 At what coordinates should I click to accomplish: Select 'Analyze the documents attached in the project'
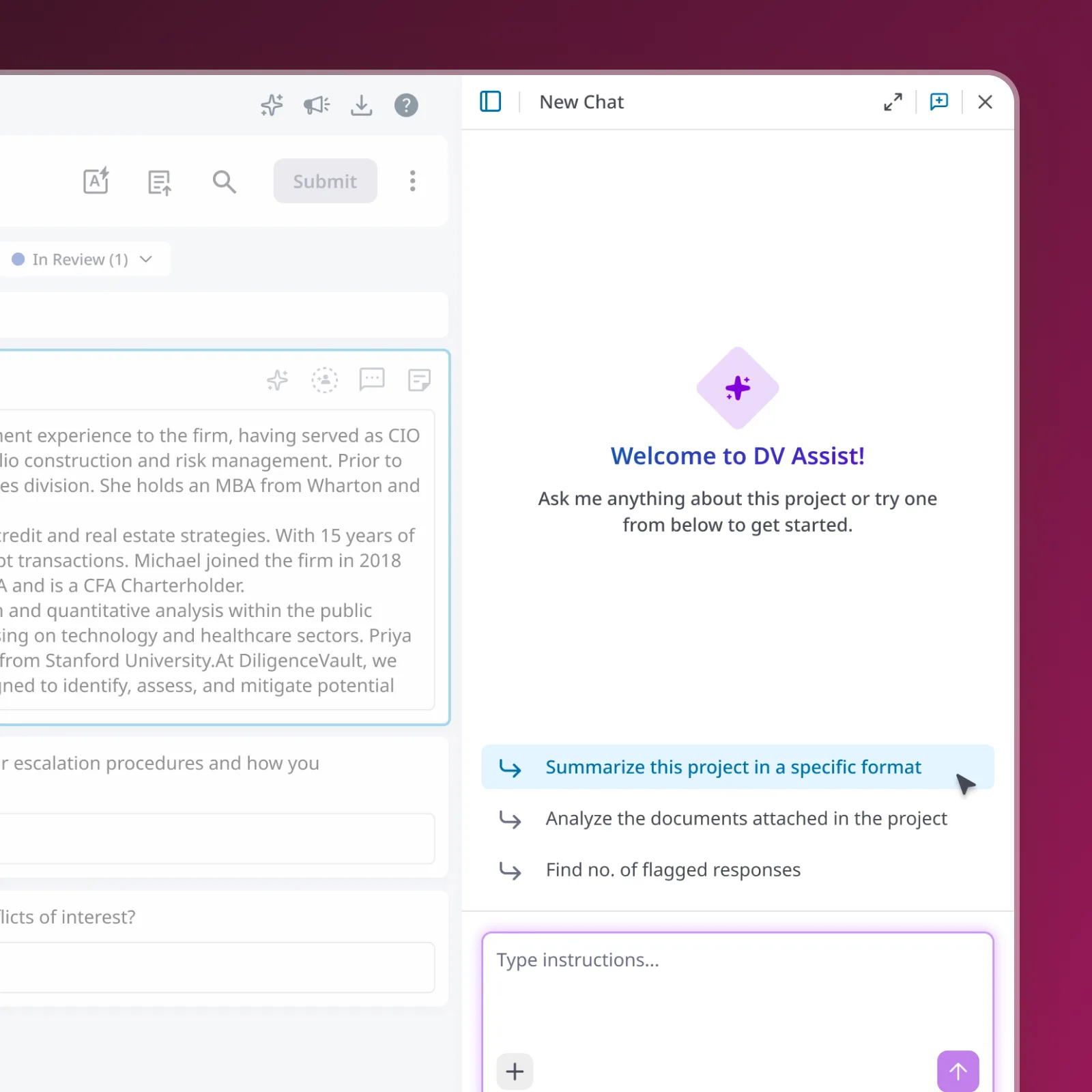point(738,818)
